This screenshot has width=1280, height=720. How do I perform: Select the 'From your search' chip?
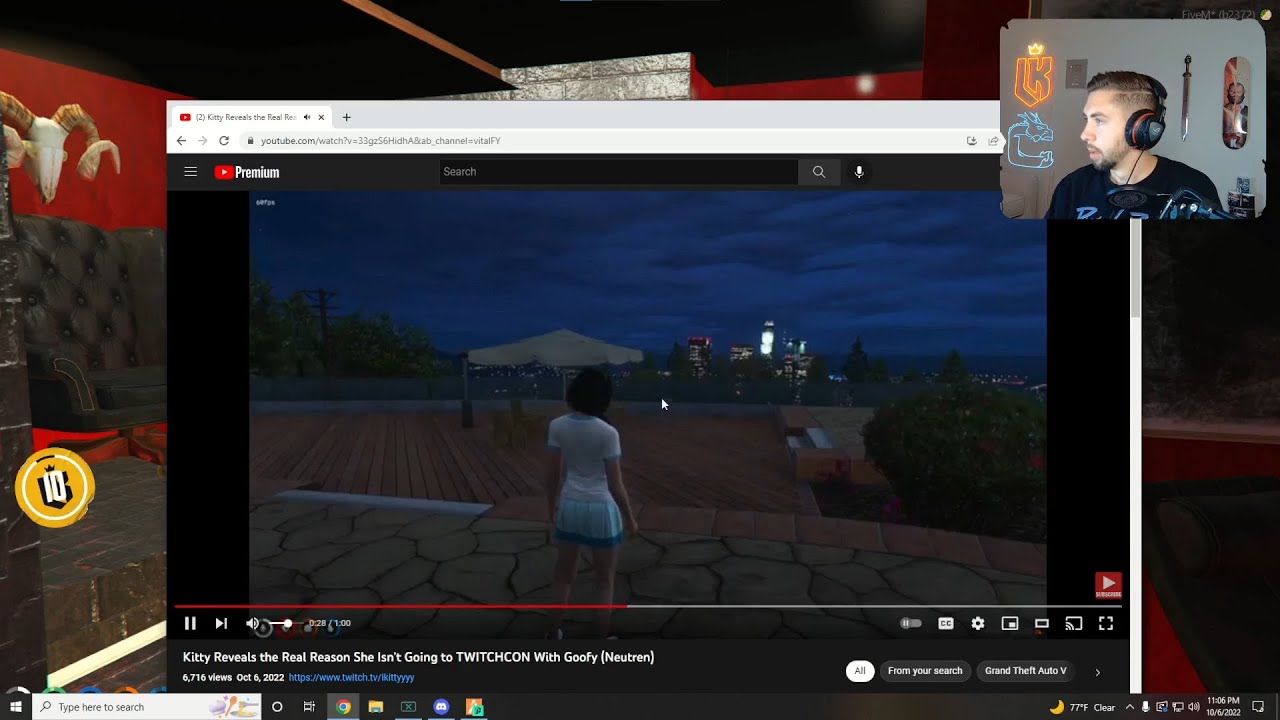(925, 671)
